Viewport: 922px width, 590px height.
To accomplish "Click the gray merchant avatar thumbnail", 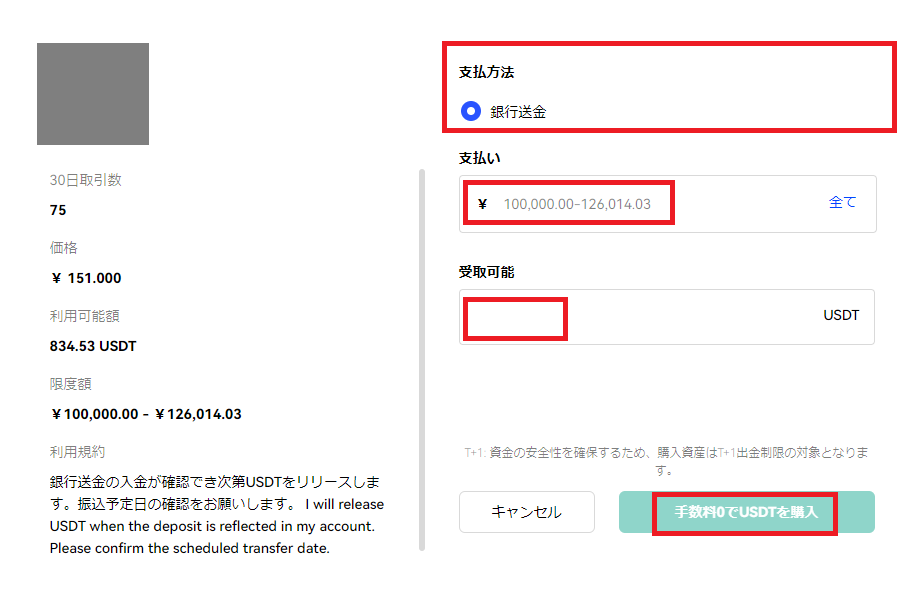I will 93,94.
